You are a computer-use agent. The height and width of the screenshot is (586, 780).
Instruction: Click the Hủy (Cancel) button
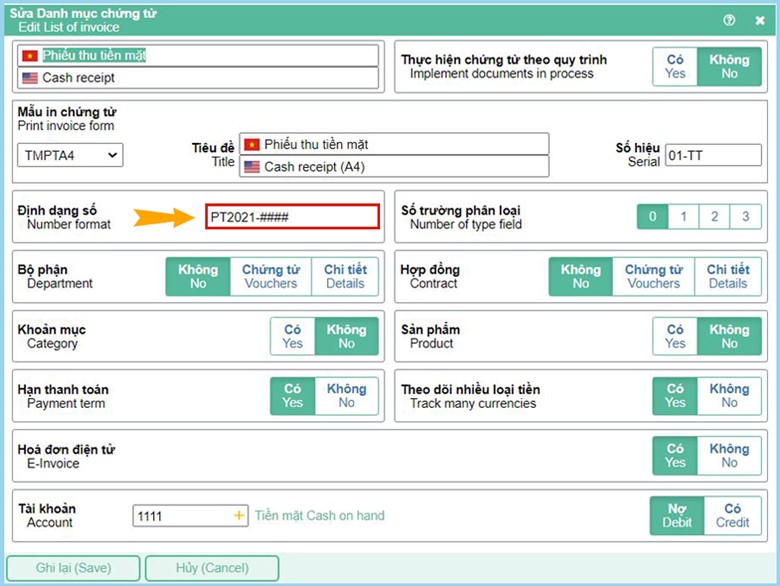(x=211, y=568)
